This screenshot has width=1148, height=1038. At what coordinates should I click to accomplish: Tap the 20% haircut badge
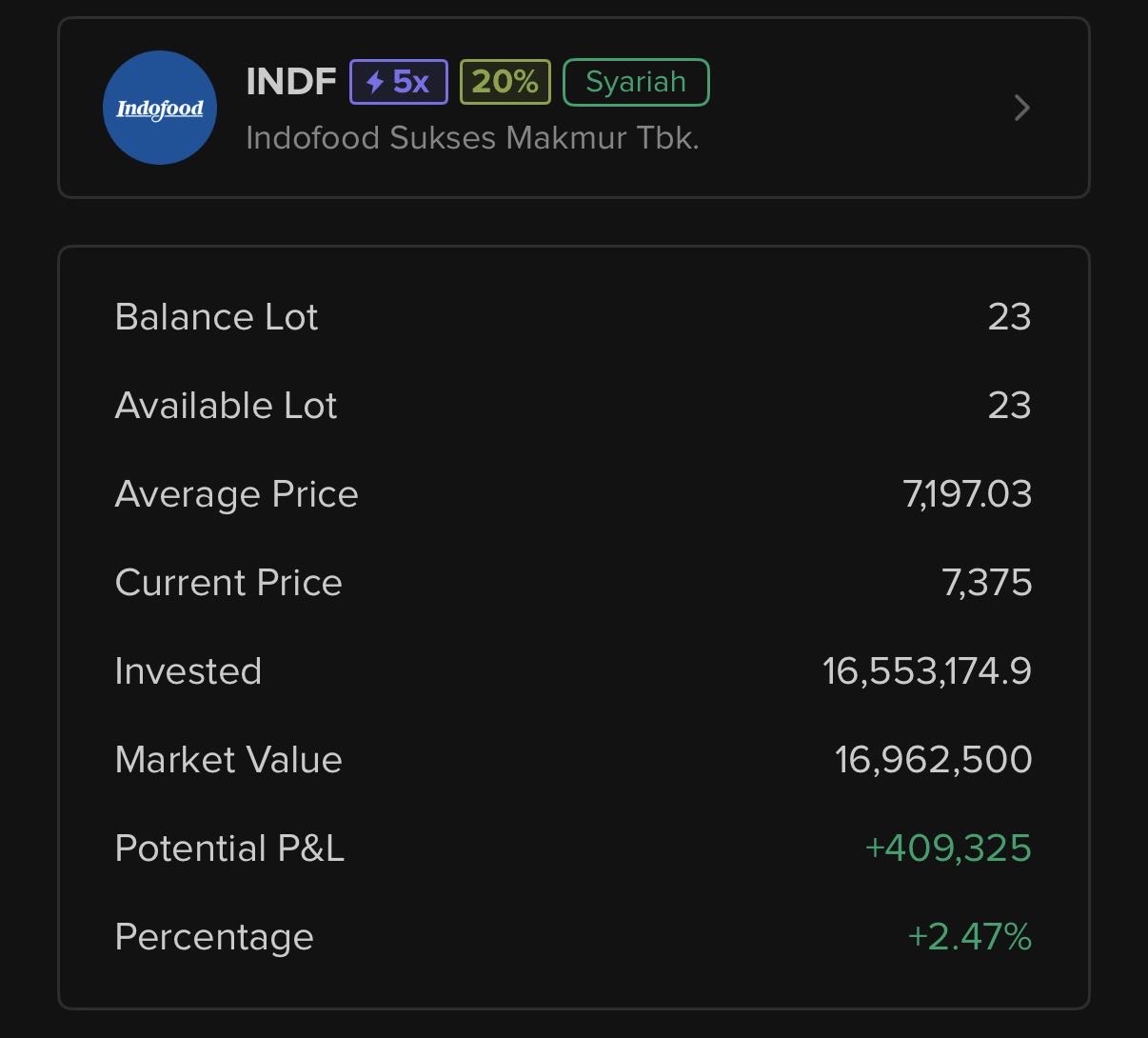505,82
